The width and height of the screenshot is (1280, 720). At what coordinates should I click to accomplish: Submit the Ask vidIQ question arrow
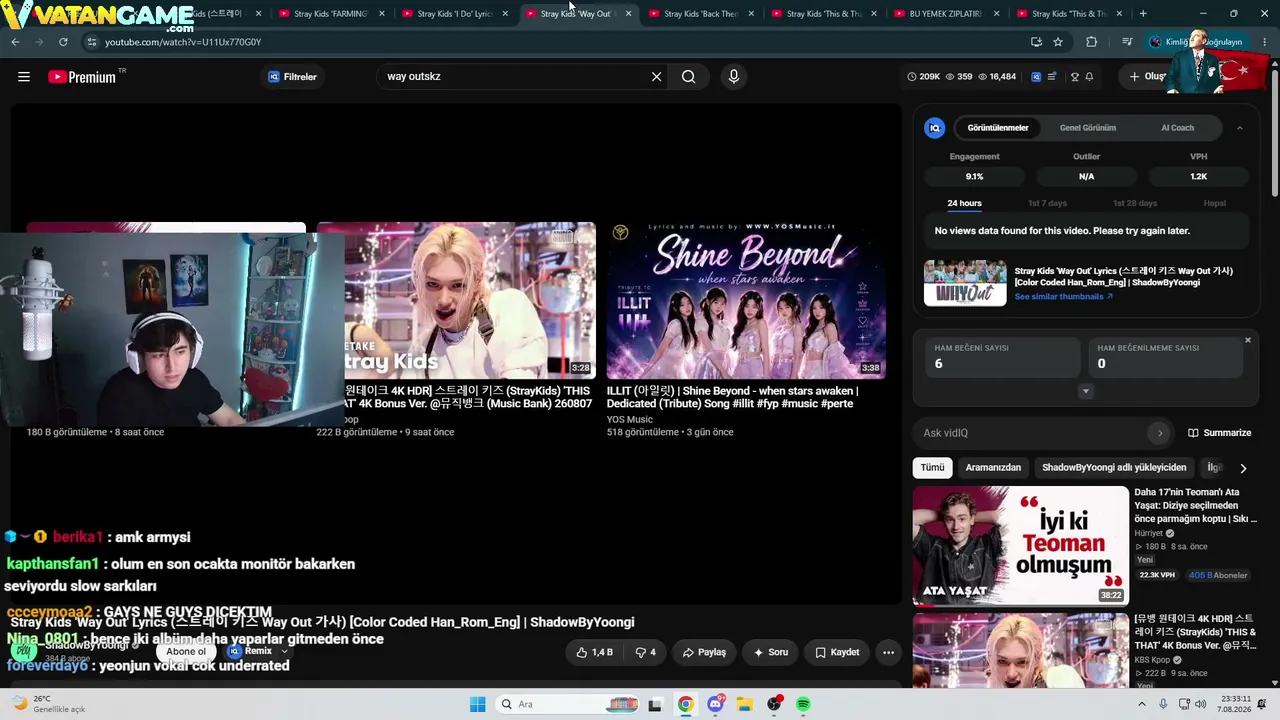pyautogui.click(x=1159, y=433)
